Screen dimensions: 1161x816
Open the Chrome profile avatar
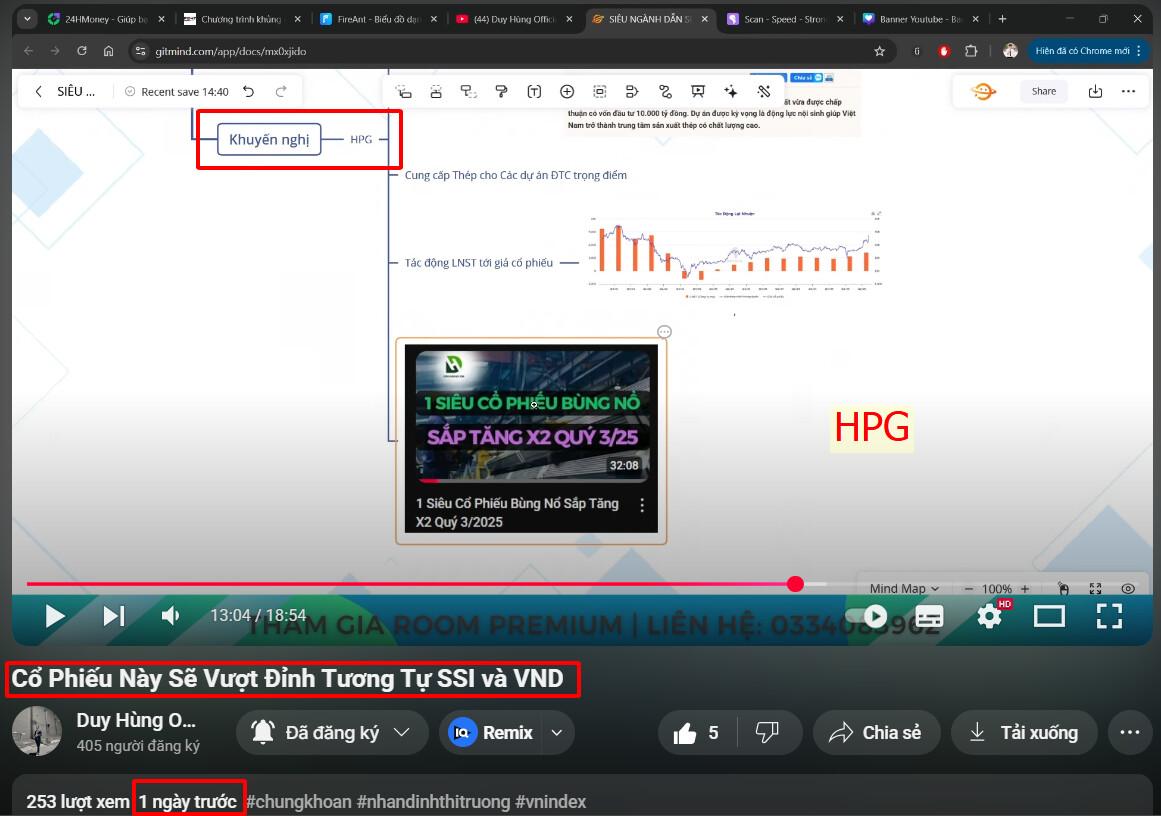(x=1010, y=51)
